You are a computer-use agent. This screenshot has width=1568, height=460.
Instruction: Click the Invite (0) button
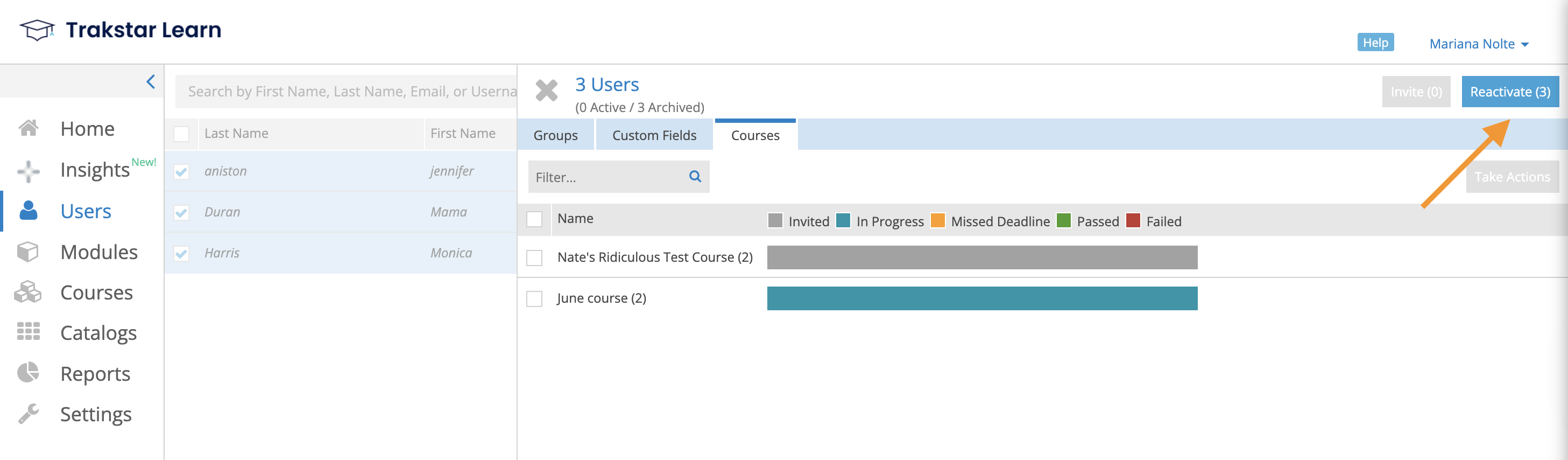pos(1416,92)
